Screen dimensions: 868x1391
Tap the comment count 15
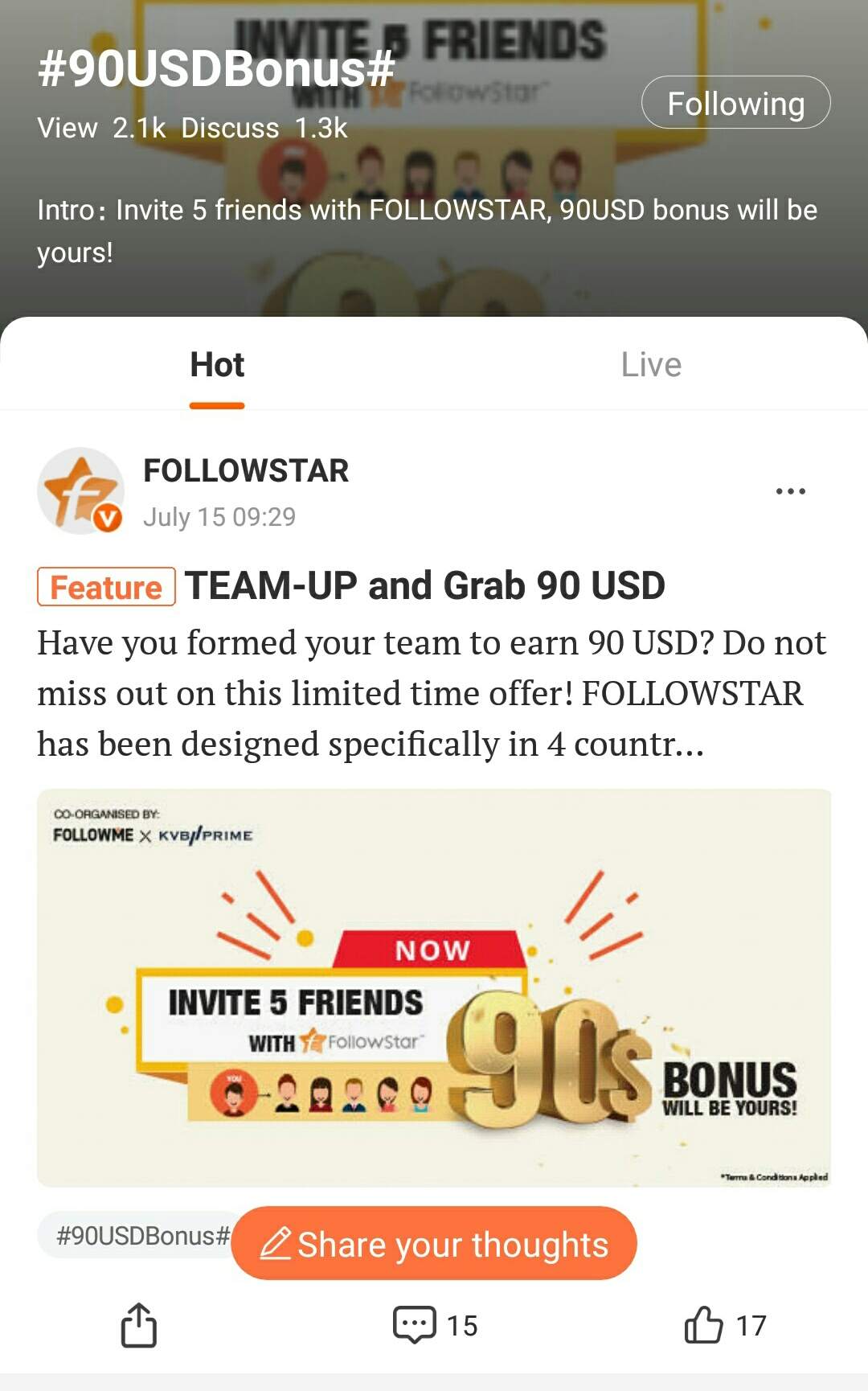pos(462,1325)
